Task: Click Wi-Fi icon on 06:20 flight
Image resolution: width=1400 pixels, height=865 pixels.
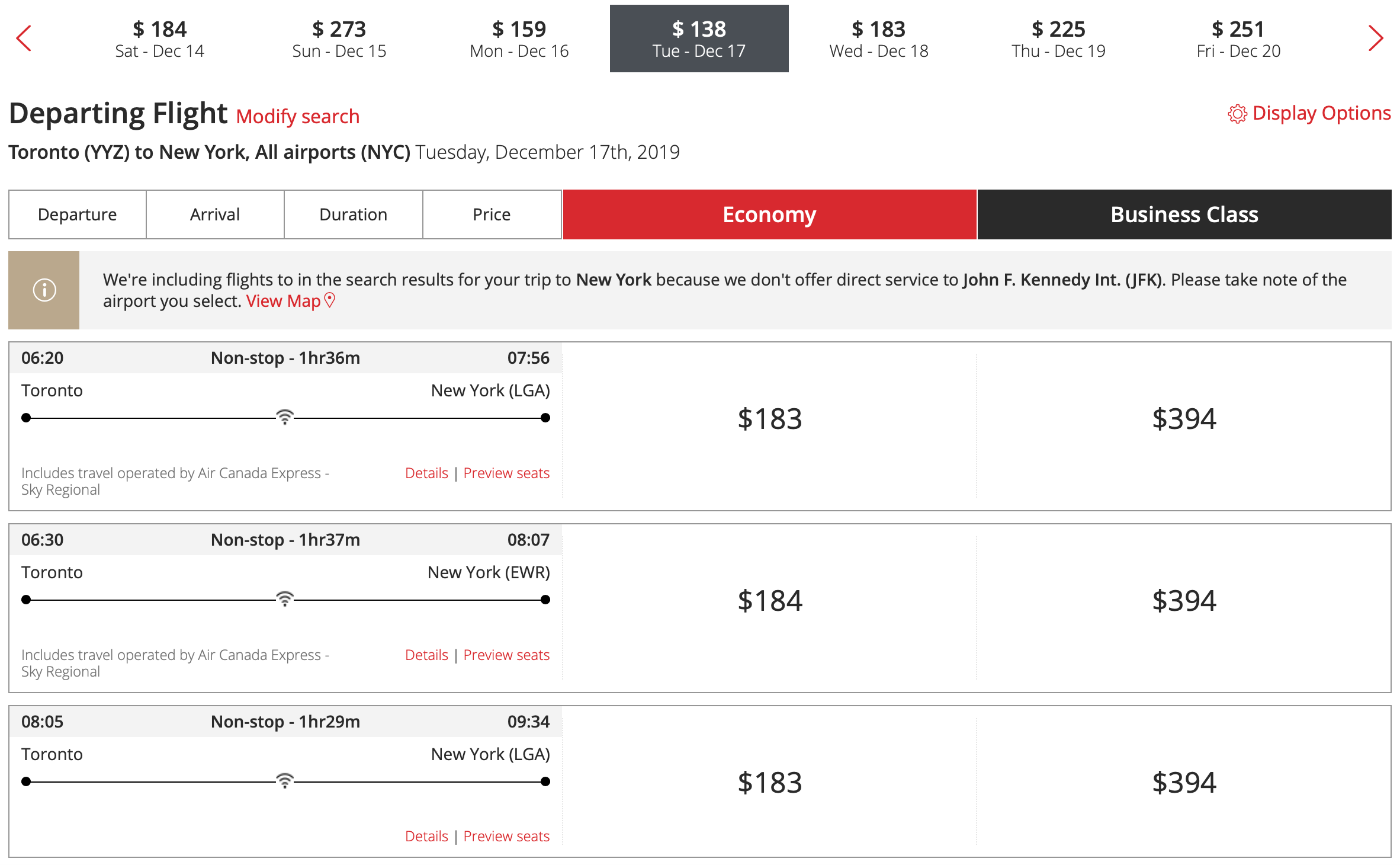Action: click(x=285, y=417)
